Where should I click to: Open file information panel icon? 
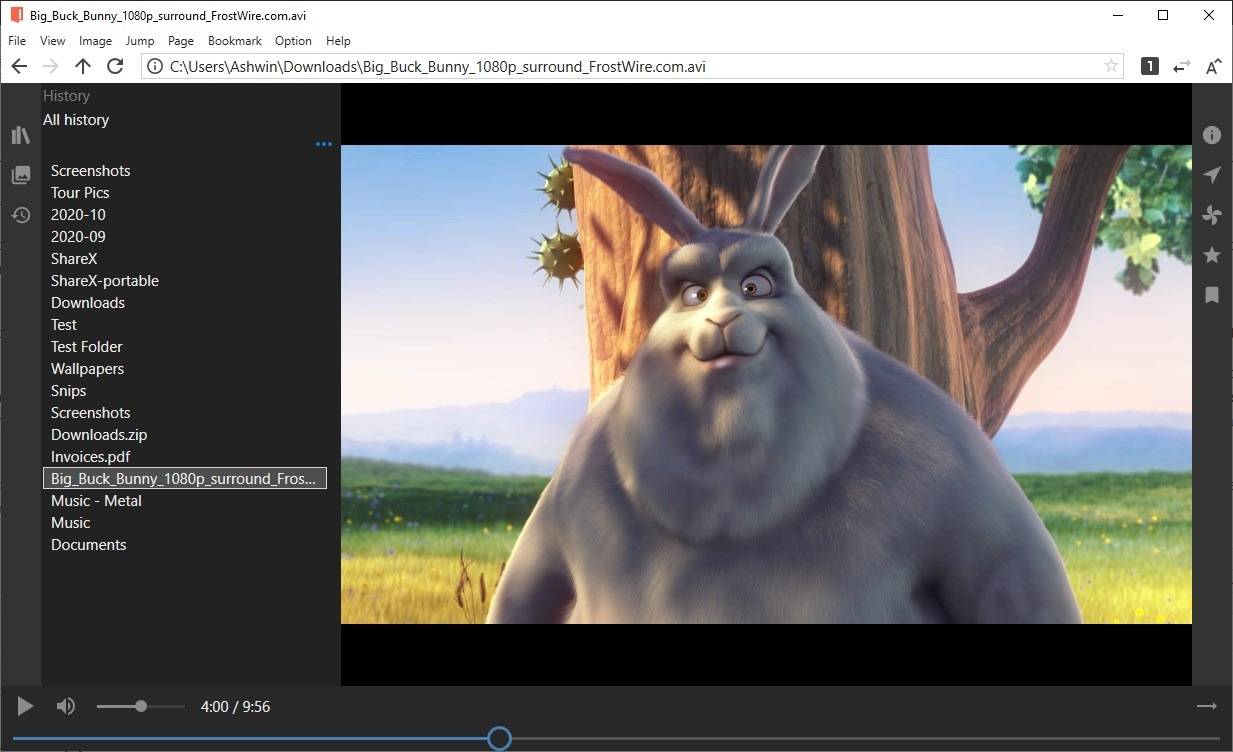tap(1212, 135)
